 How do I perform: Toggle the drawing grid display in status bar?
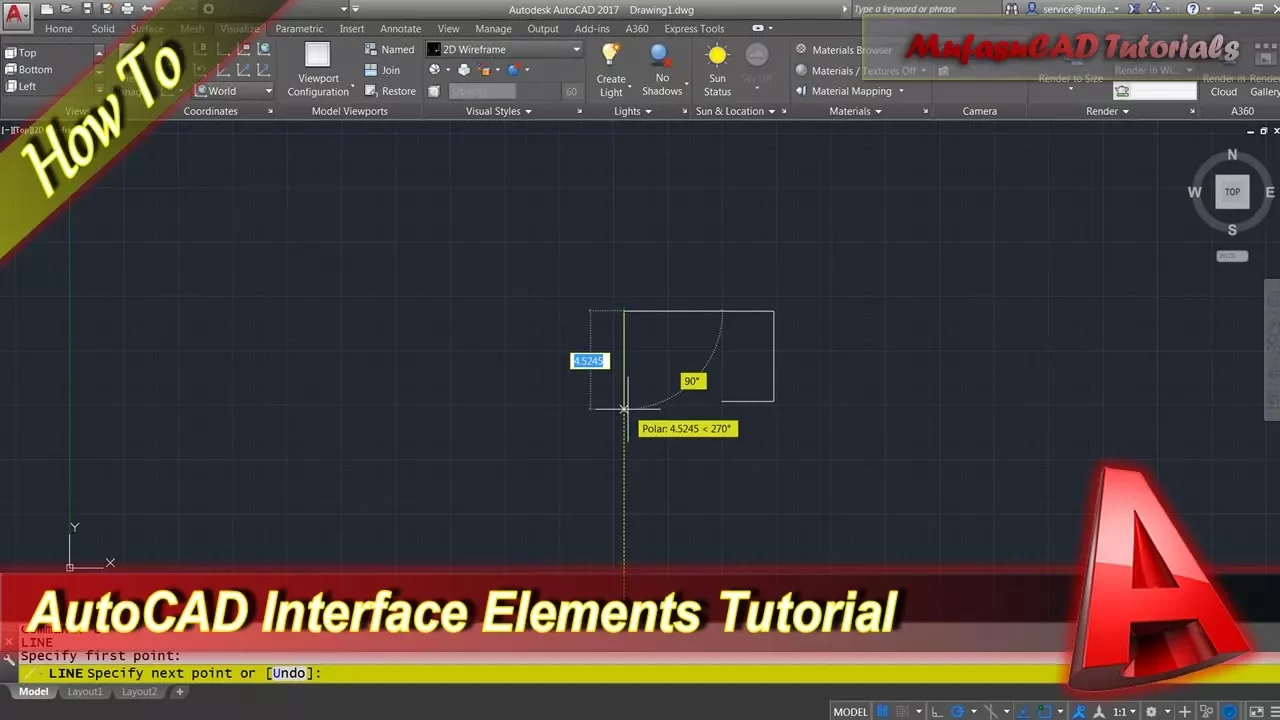click(882, 712)
